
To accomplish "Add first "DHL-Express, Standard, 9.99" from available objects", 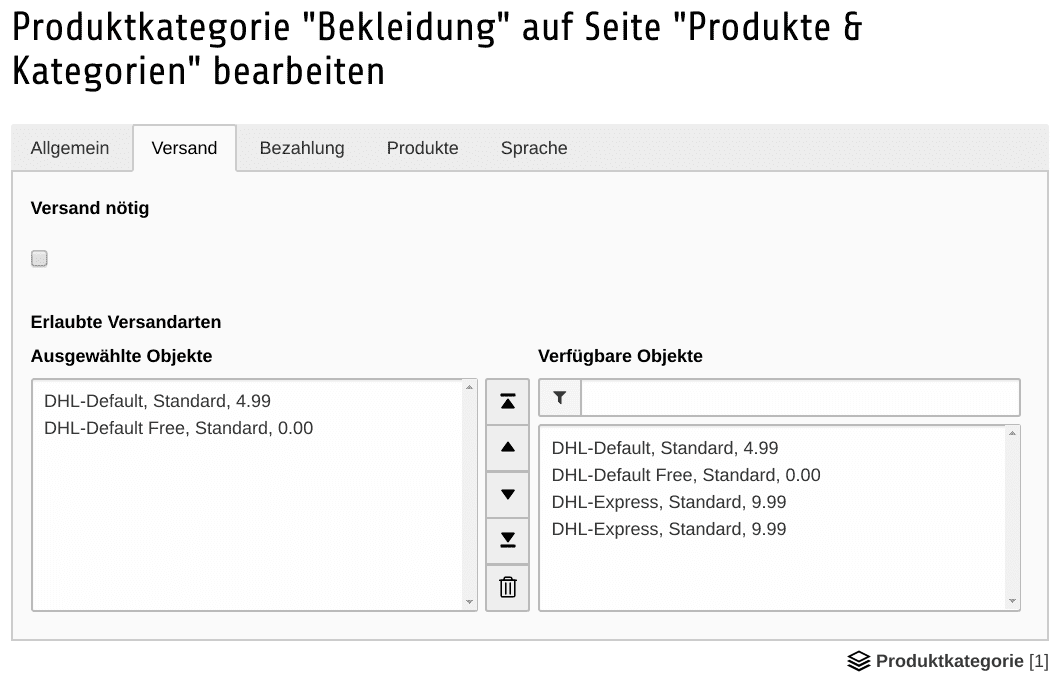I will click(669, 502).
